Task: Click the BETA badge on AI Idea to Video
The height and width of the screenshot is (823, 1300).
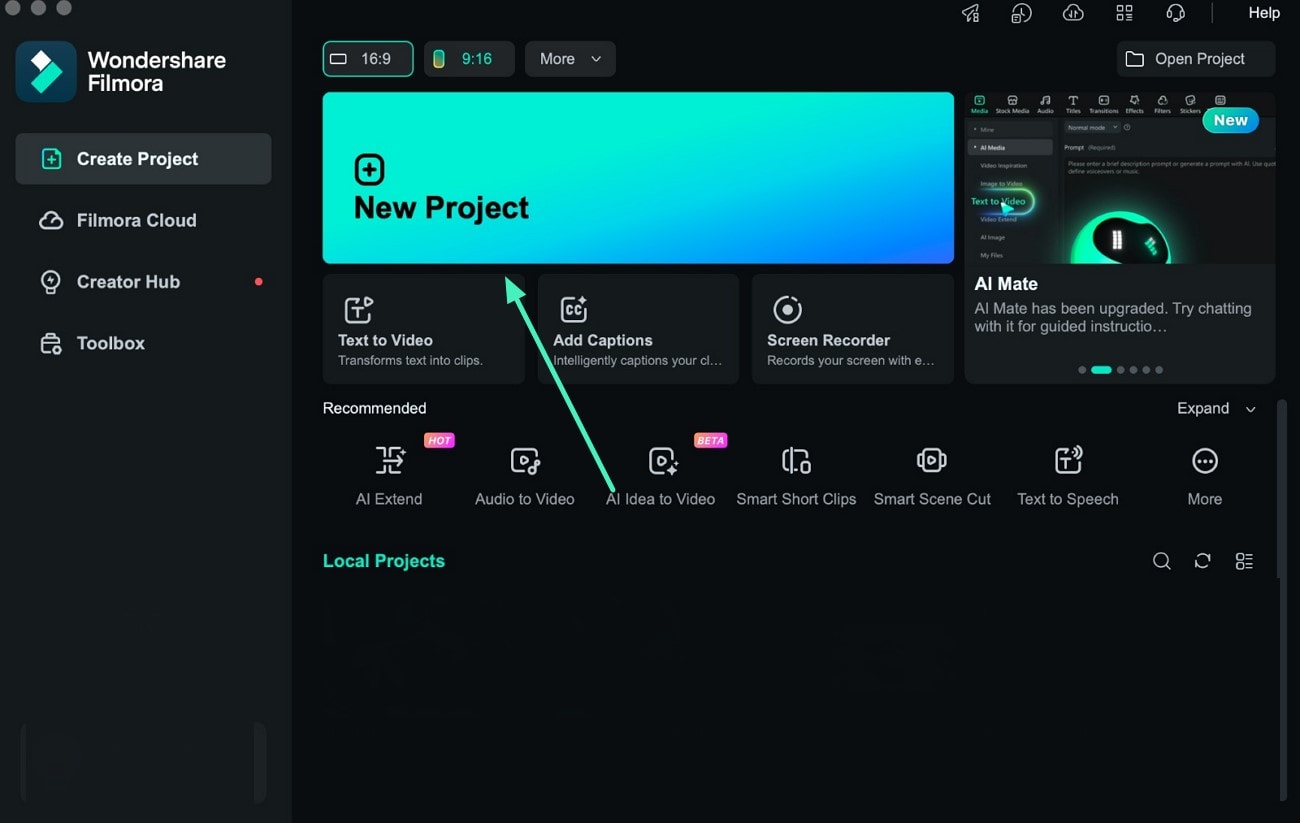Action: [710, 440]
